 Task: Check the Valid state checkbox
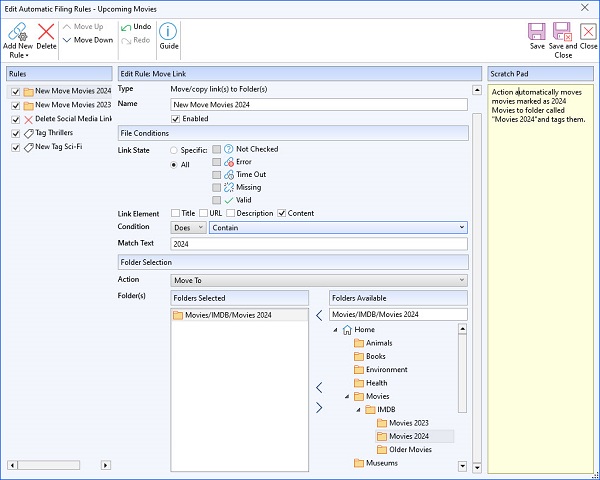click(x=217, y=200)
